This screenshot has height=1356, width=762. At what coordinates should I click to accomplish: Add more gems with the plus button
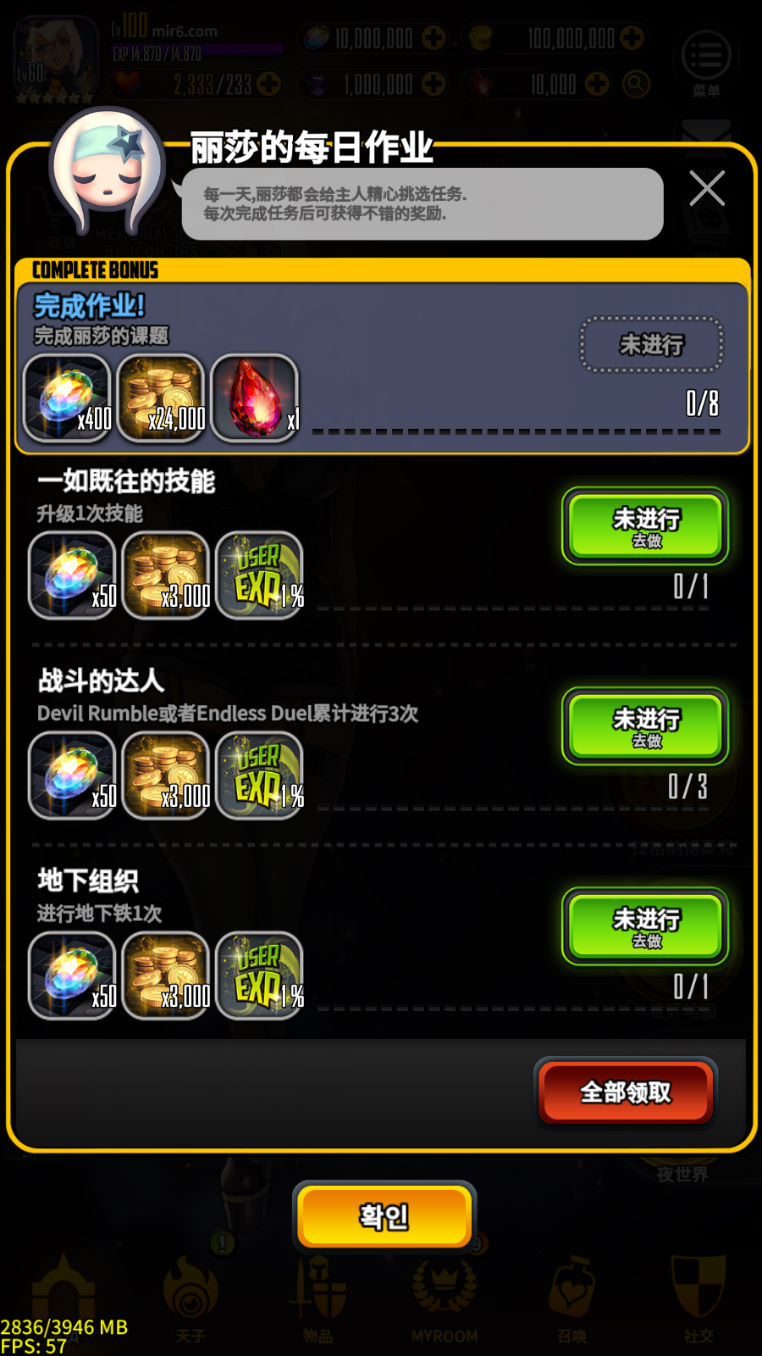coord(434,39)
